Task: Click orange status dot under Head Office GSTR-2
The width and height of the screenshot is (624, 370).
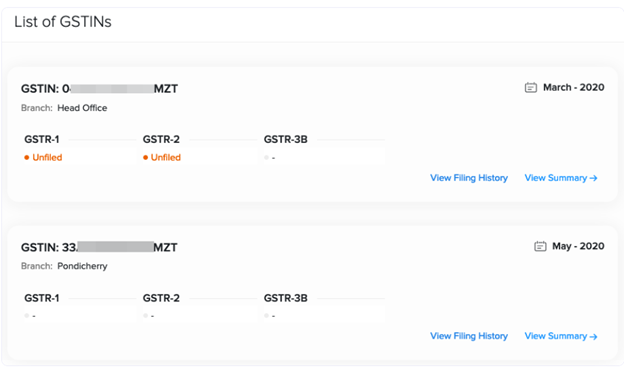Action: click(x=145, y=158)
